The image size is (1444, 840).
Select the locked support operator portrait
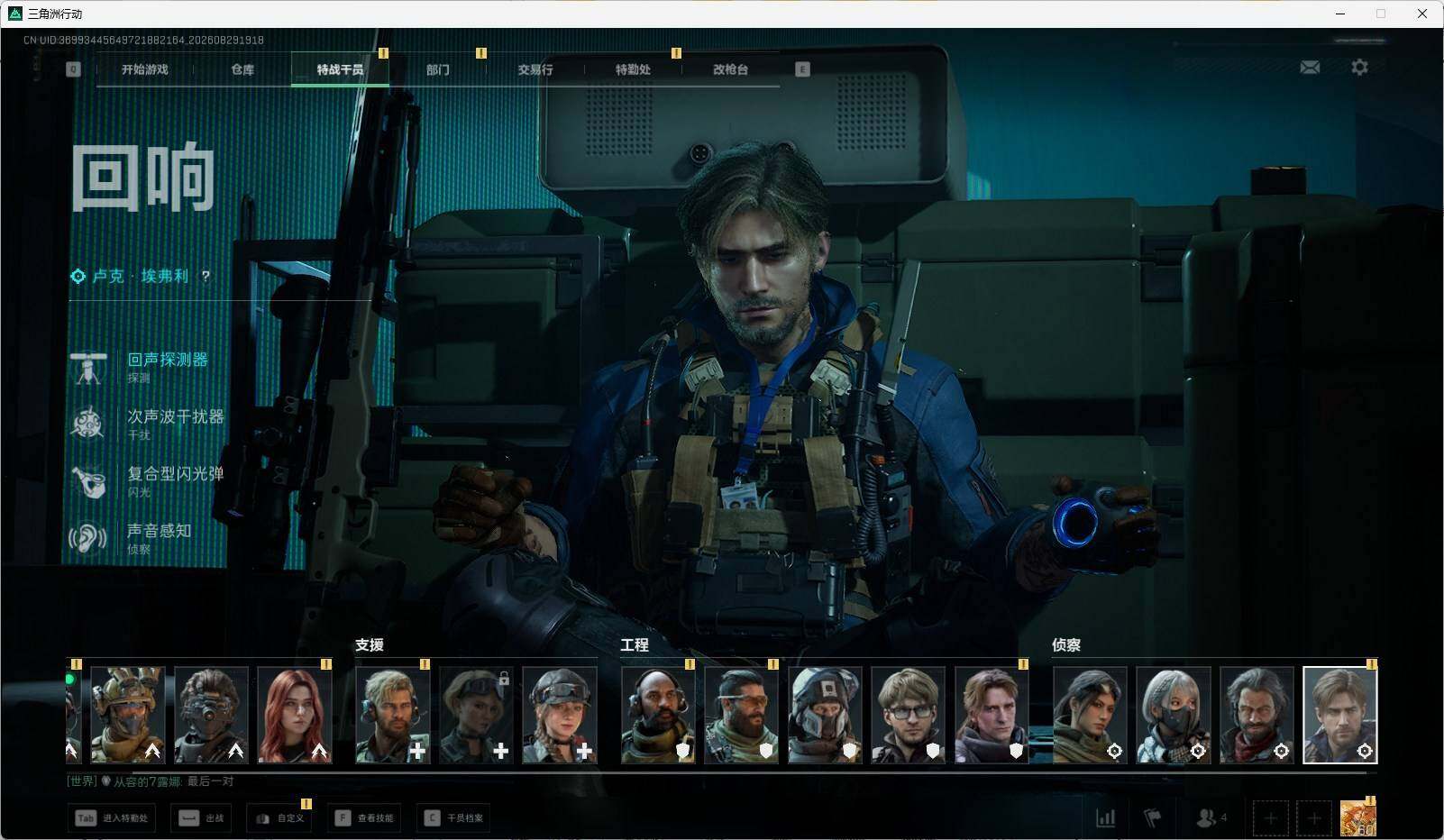476,715
